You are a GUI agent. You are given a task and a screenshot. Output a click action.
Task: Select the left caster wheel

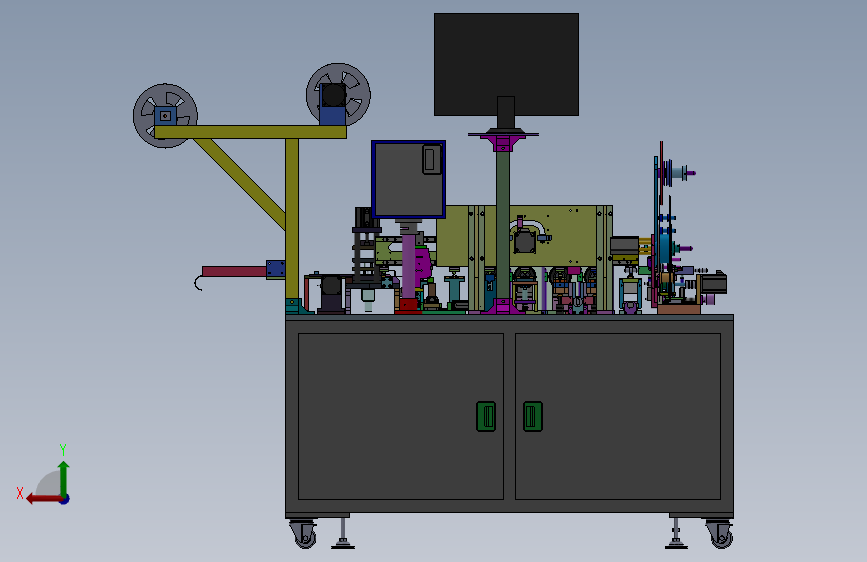(x=304, y=534)
